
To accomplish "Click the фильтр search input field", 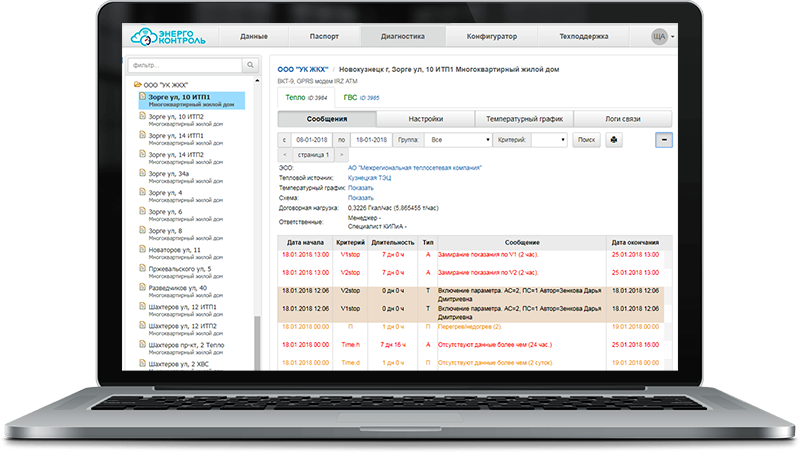I will coord(185,65).
